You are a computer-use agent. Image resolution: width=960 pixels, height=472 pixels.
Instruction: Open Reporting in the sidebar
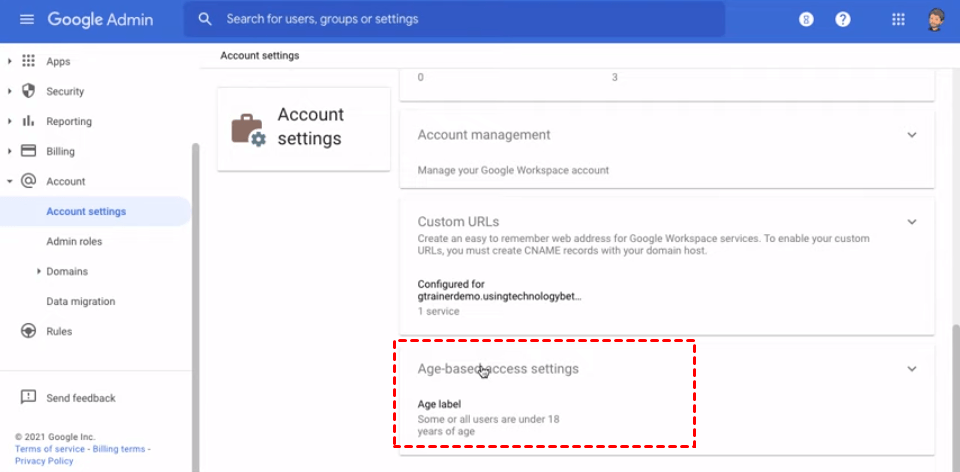click(69, 121)
